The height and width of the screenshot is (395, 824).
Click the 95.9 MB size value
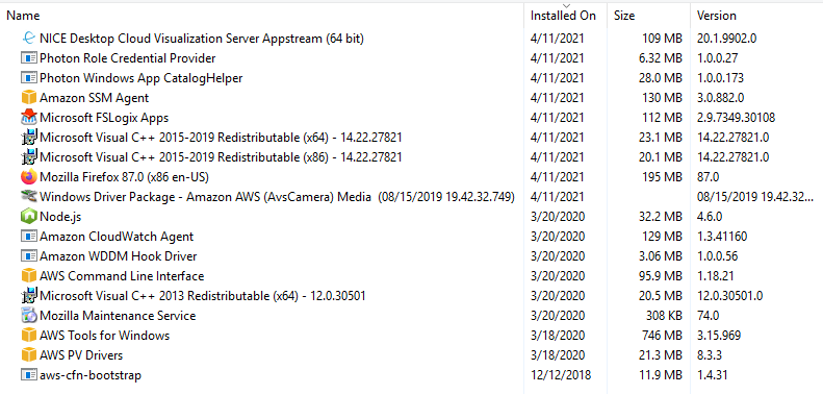(661, 276)
